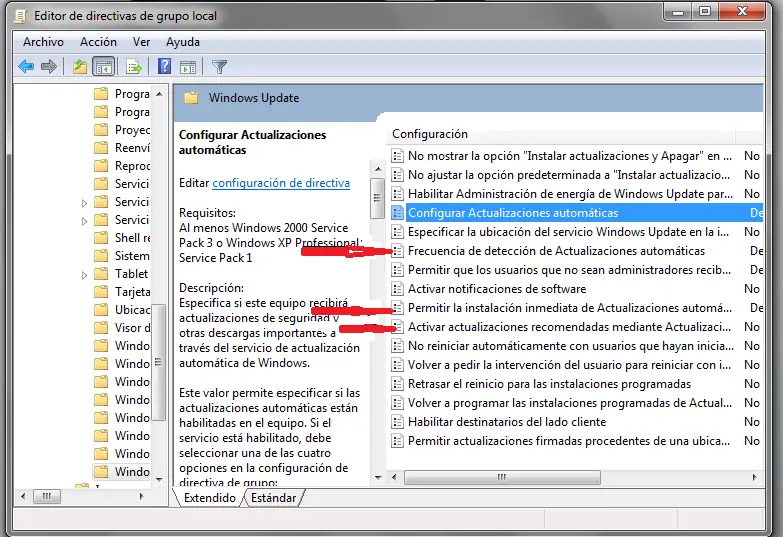The width and height of the screenshot is (783, 537).
Task: Click the Configuración column header
Action: click(x=560, y=134)
